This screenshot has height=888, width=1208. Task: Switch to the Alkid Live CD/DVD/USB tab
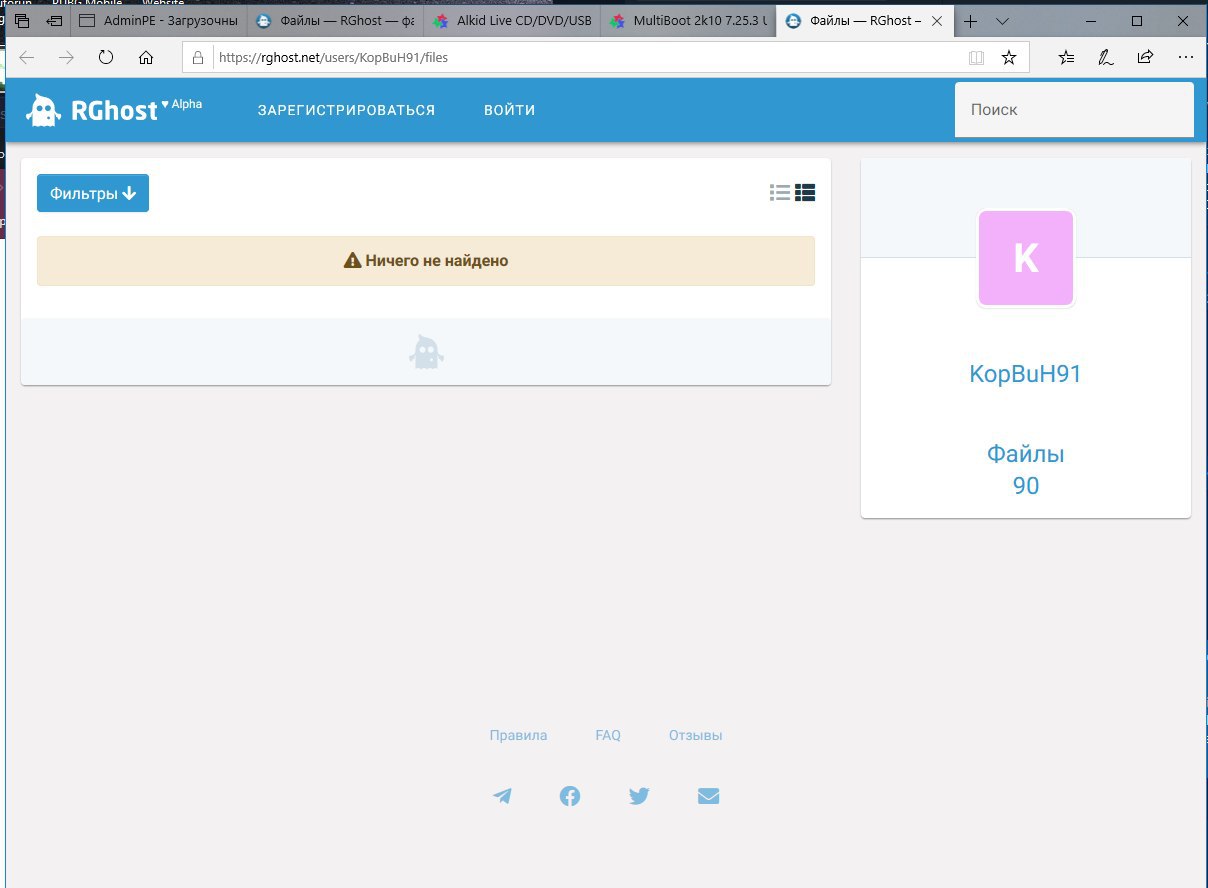pyautogui.click(x=512, y=21)
